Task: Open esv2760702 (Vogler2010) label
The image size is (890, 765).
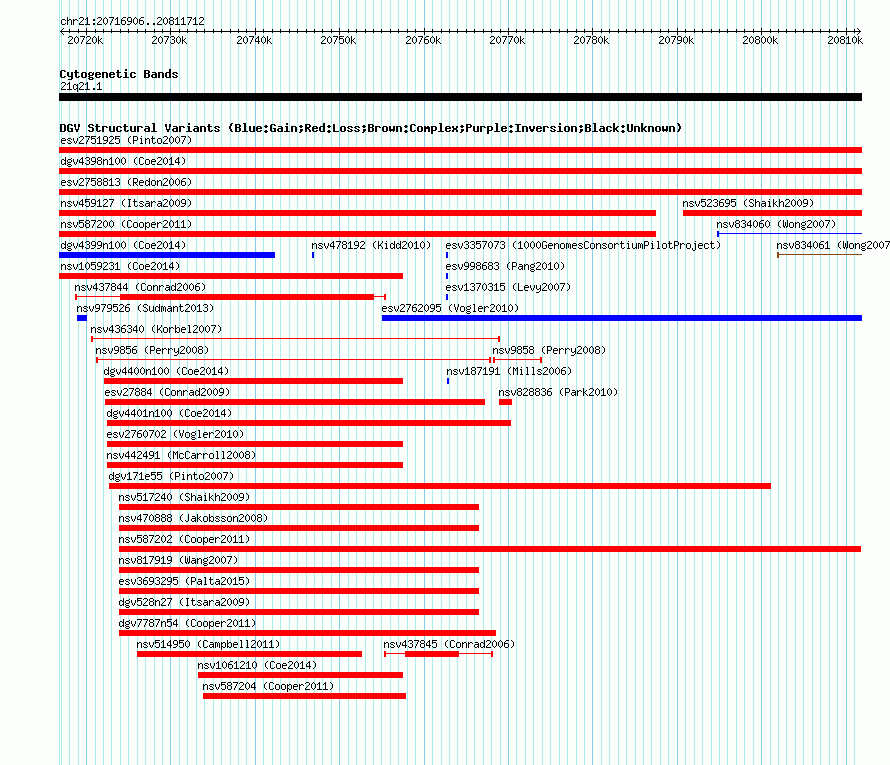Action: [x=175, y=434]
